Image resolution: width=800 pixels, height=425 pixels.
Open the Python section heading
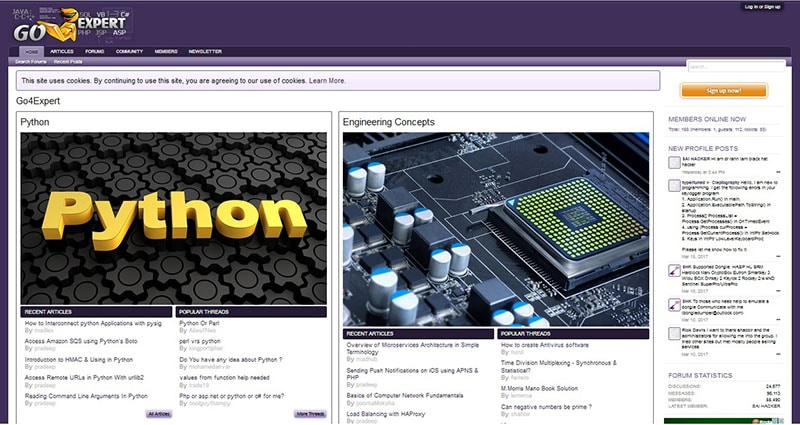(35, 122)
